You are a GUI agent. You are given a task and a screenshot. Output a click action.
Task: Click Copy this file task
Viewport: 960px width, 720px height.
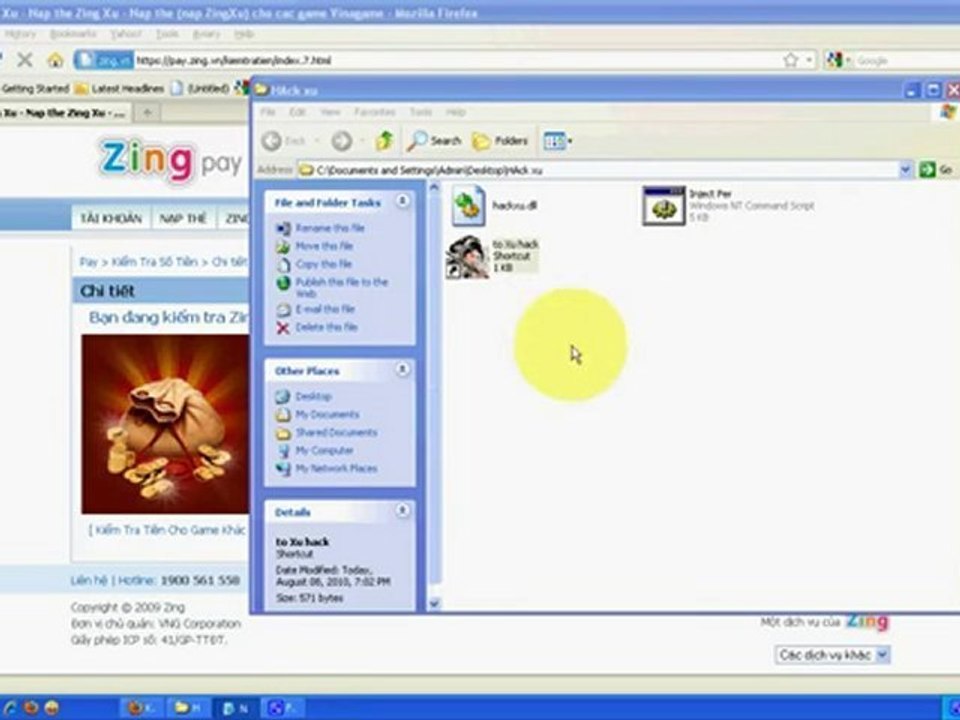(323, 264)
